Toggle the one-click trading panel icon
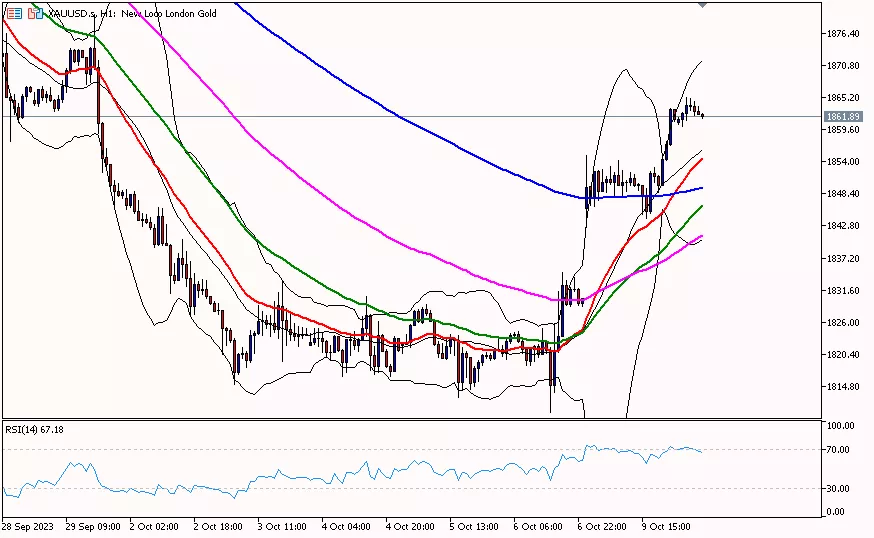This screenshot has width=874, height=538. click(35, 13)
